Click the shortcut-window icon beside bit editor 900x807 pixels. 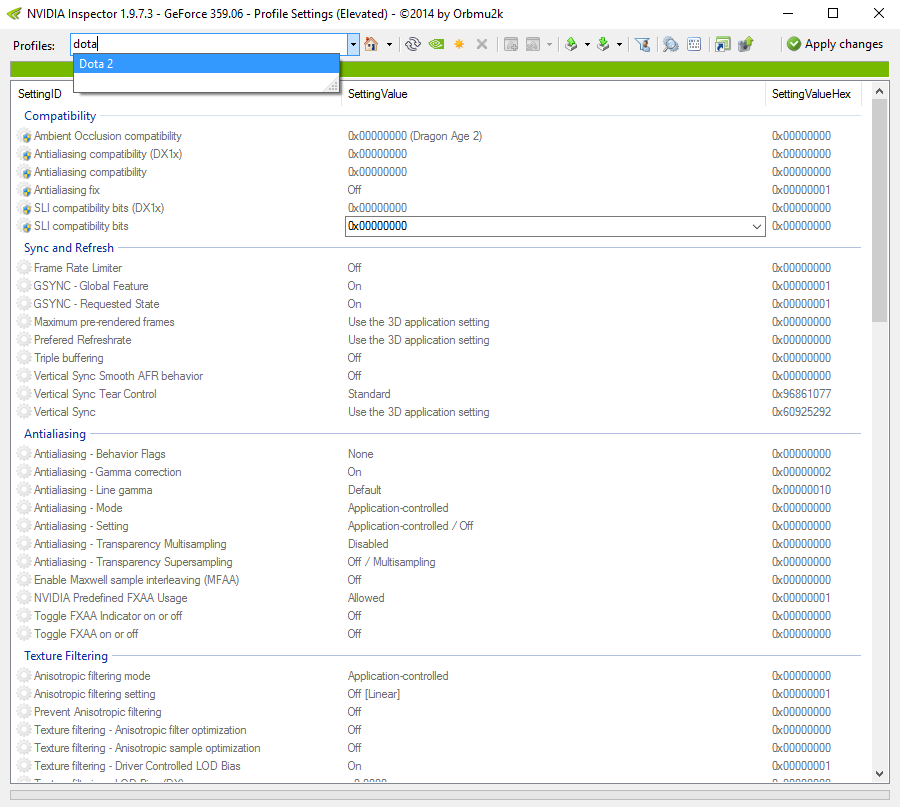point(723,44)
